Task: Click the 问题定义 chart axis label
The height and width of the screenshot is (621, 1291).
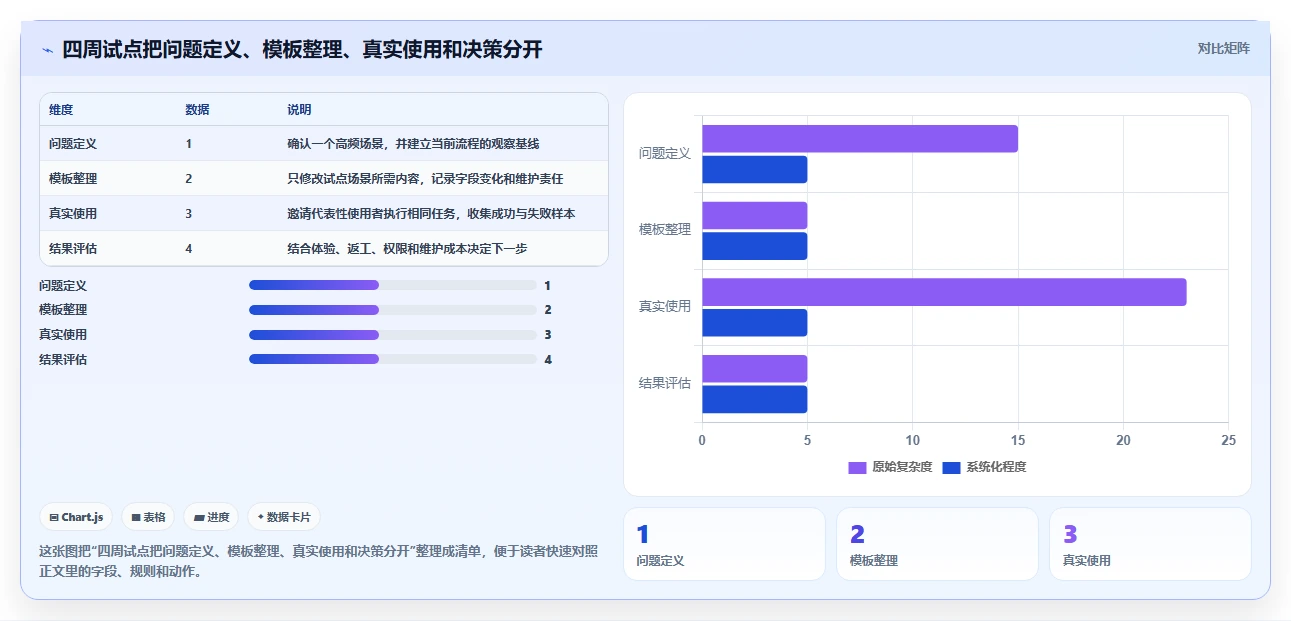Action: (x=665, y=153)
